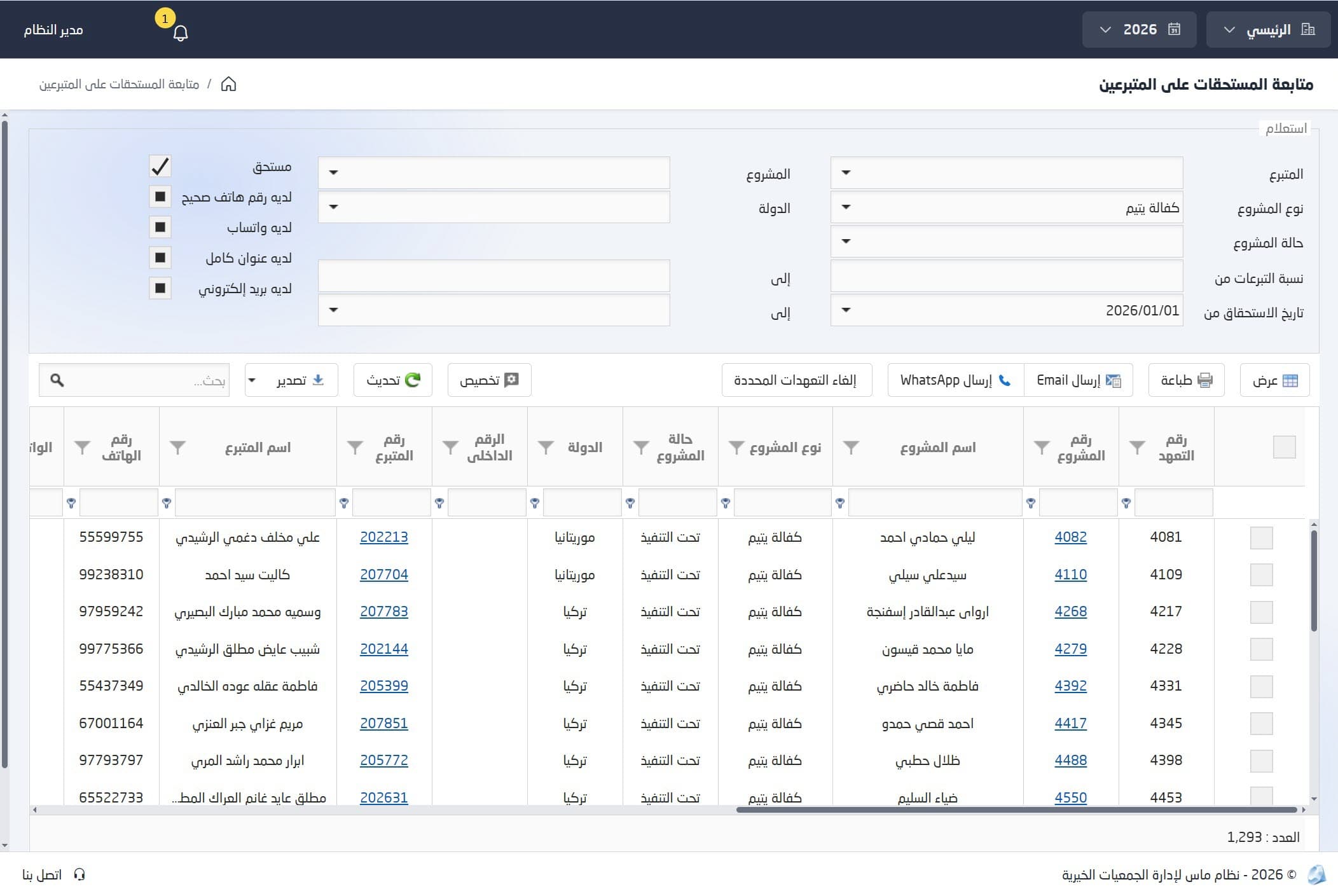Viewport: 1338px width, 896px height.
Task: Click the search magnifier icon
Action: coord(57,380)
